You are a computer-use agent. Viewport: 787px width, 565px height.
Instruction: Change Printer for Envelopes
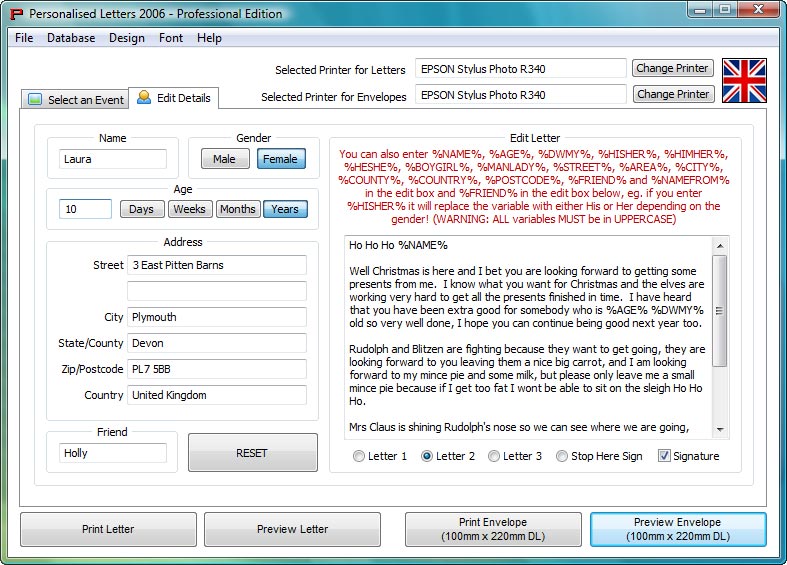coord(673,94)
